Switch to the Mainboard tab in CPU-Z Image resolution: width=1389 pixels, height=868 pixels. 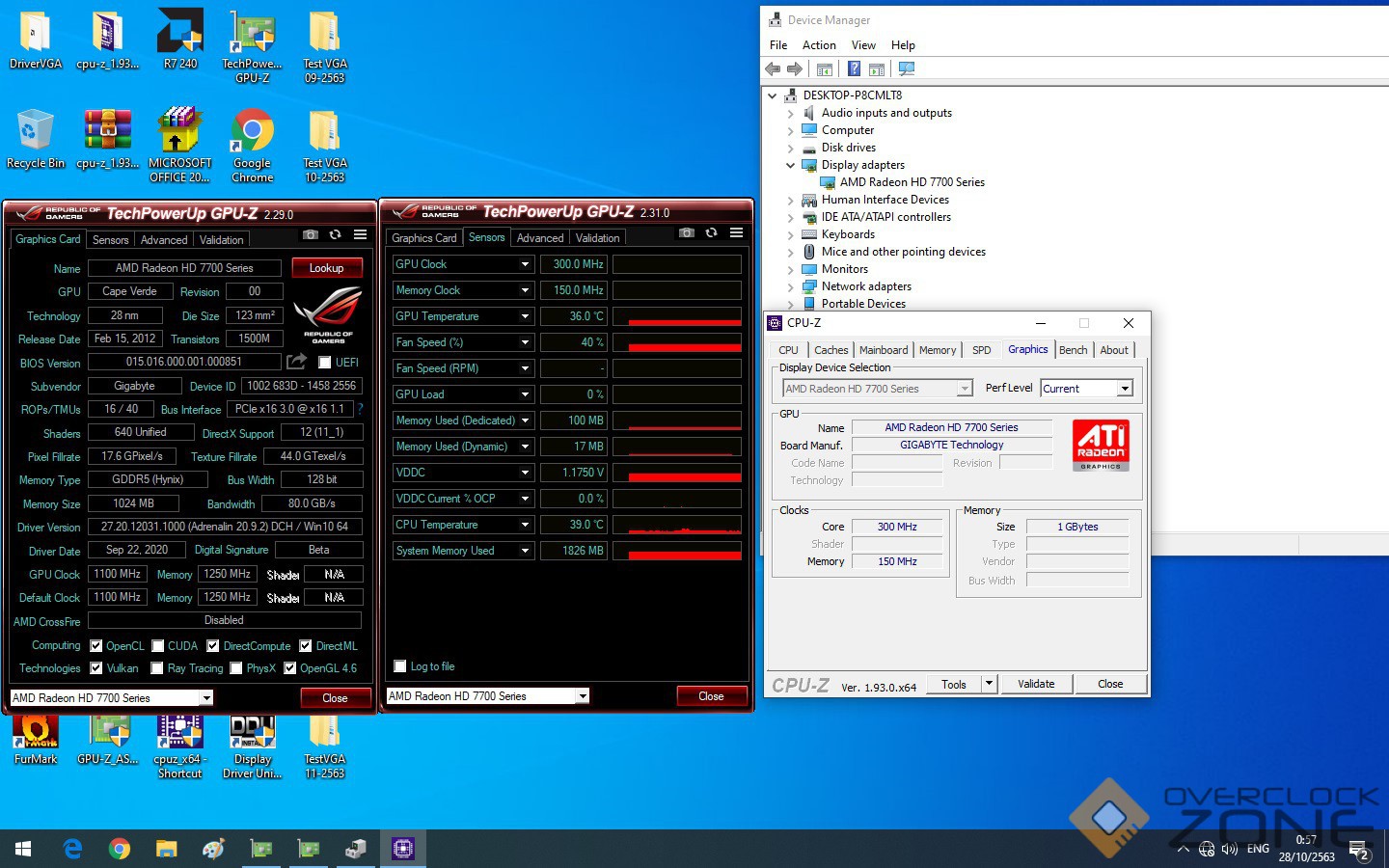coord(884,350)
